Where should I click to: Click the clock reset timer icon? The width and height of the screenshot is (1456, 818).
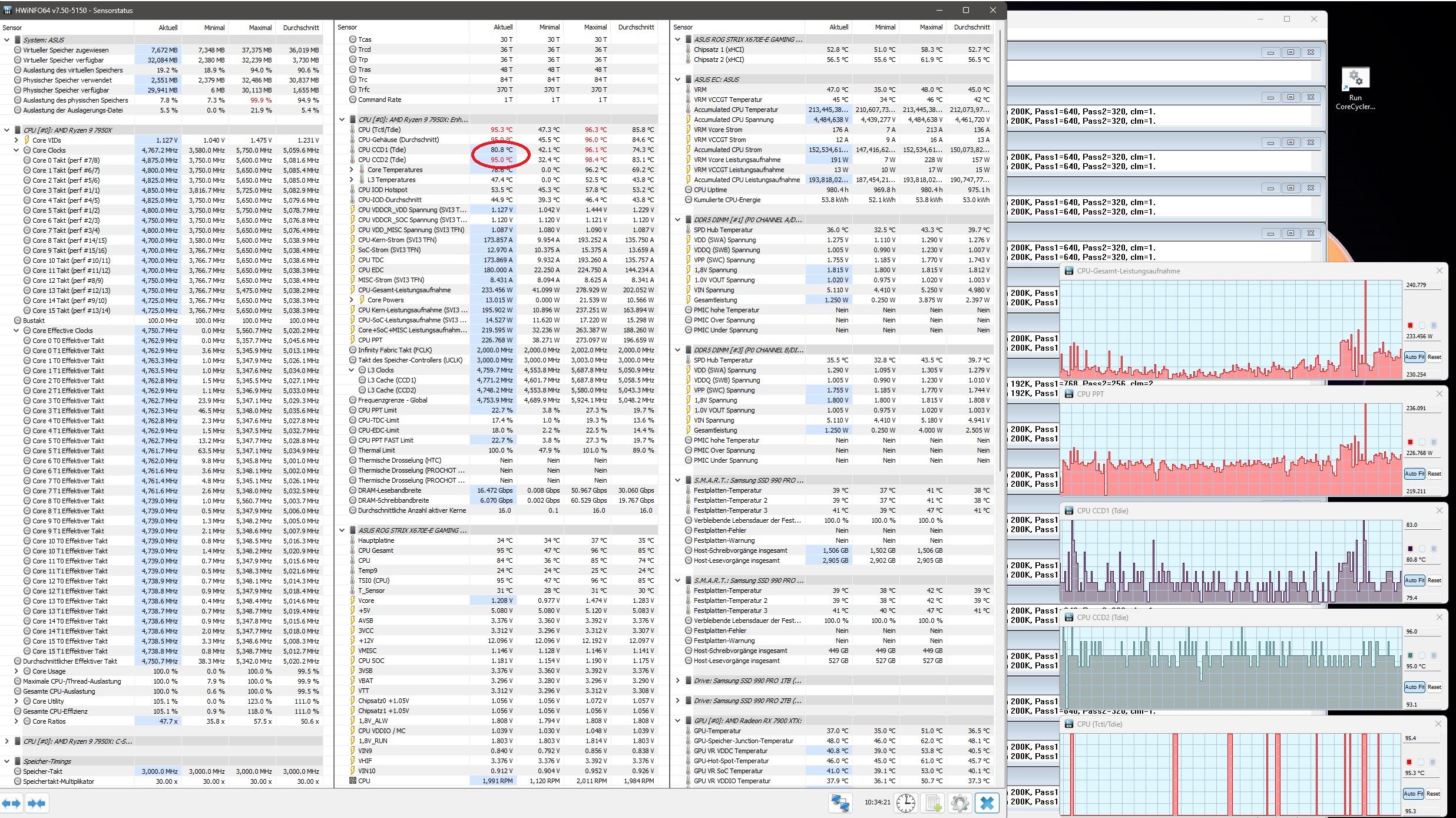905,803
